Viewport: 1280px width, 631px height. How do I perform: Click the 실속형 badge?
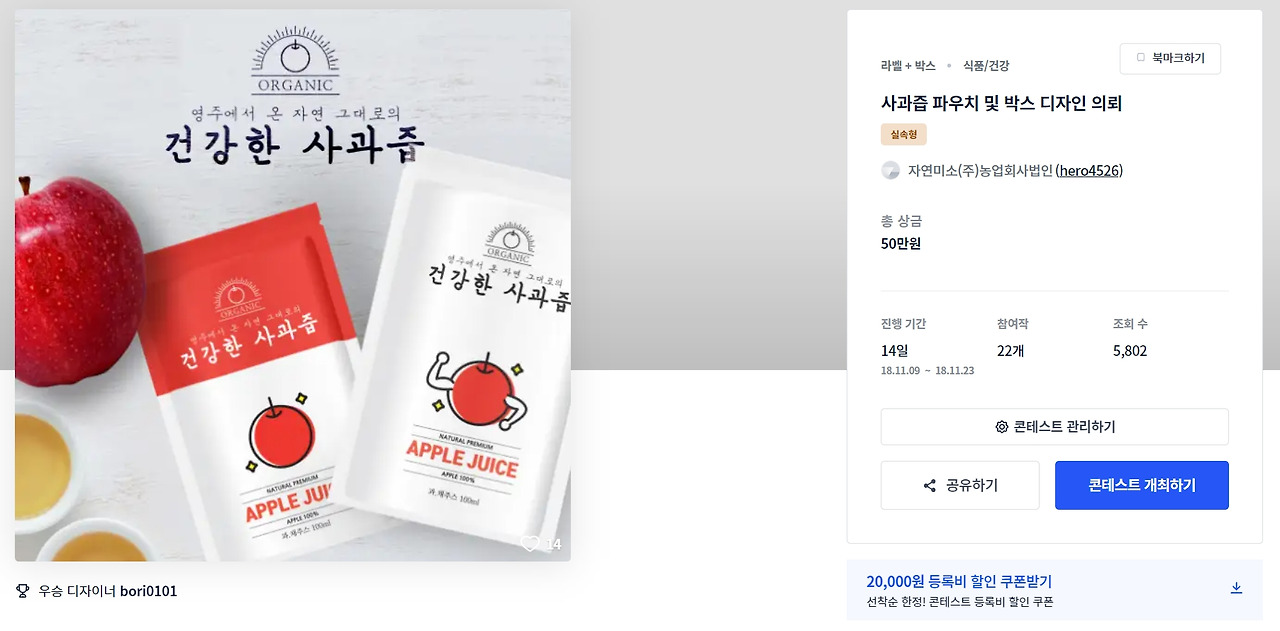coord(904,134)
